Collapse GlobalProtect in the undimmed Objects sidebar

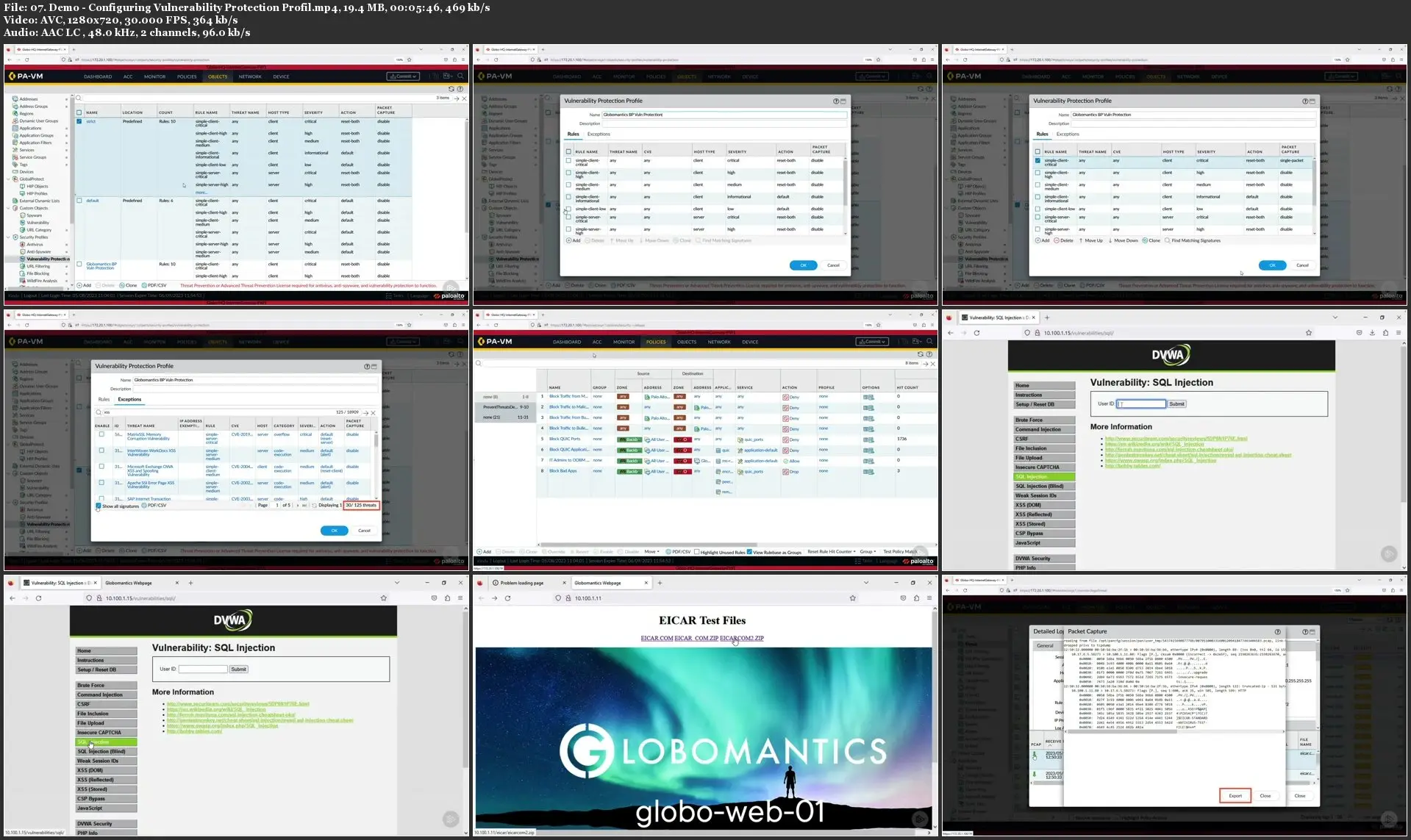[10, 179]
